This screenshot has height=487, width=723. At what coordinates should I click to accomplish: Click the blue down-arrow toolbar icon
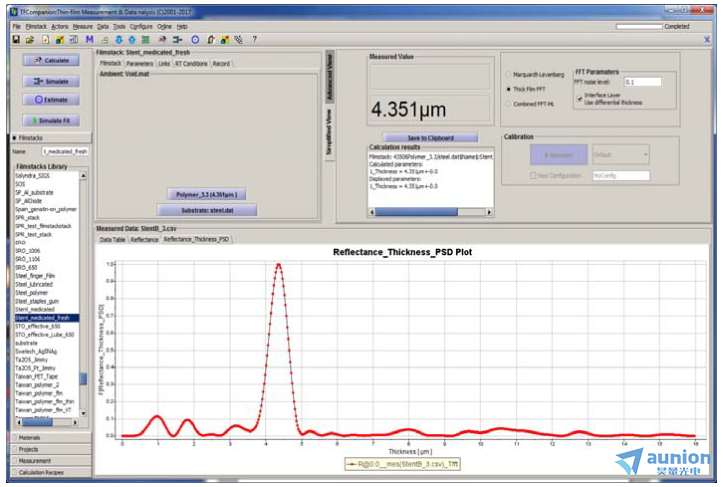(x=119, y=40)
